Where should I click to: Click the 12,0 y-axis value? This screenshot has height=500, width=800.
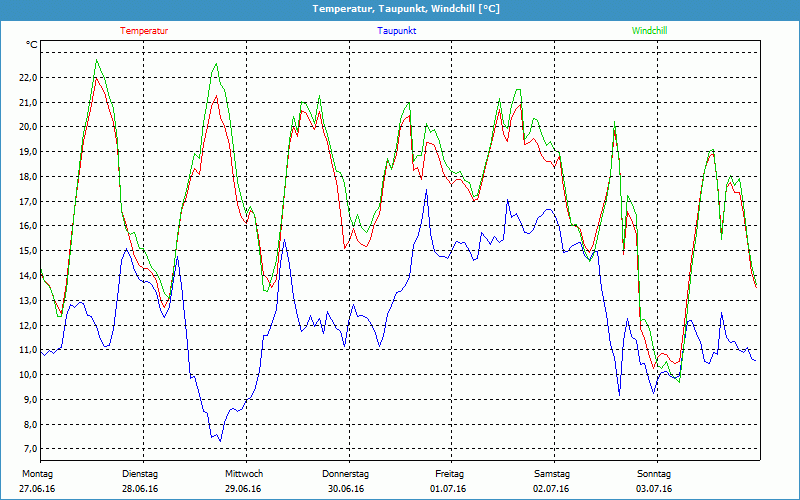28,326
